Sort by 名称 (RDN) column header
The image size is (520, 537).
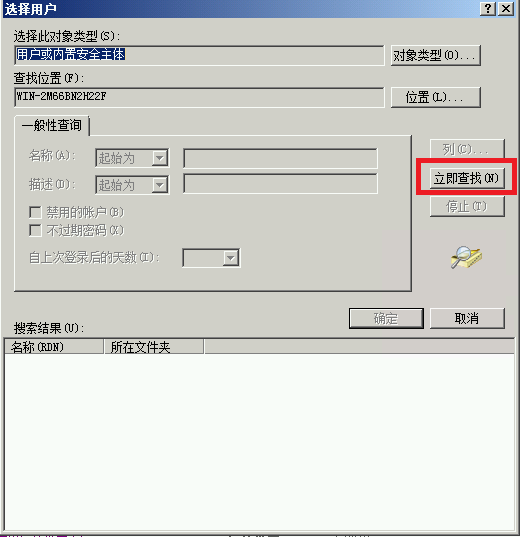[x=54, y=347]
